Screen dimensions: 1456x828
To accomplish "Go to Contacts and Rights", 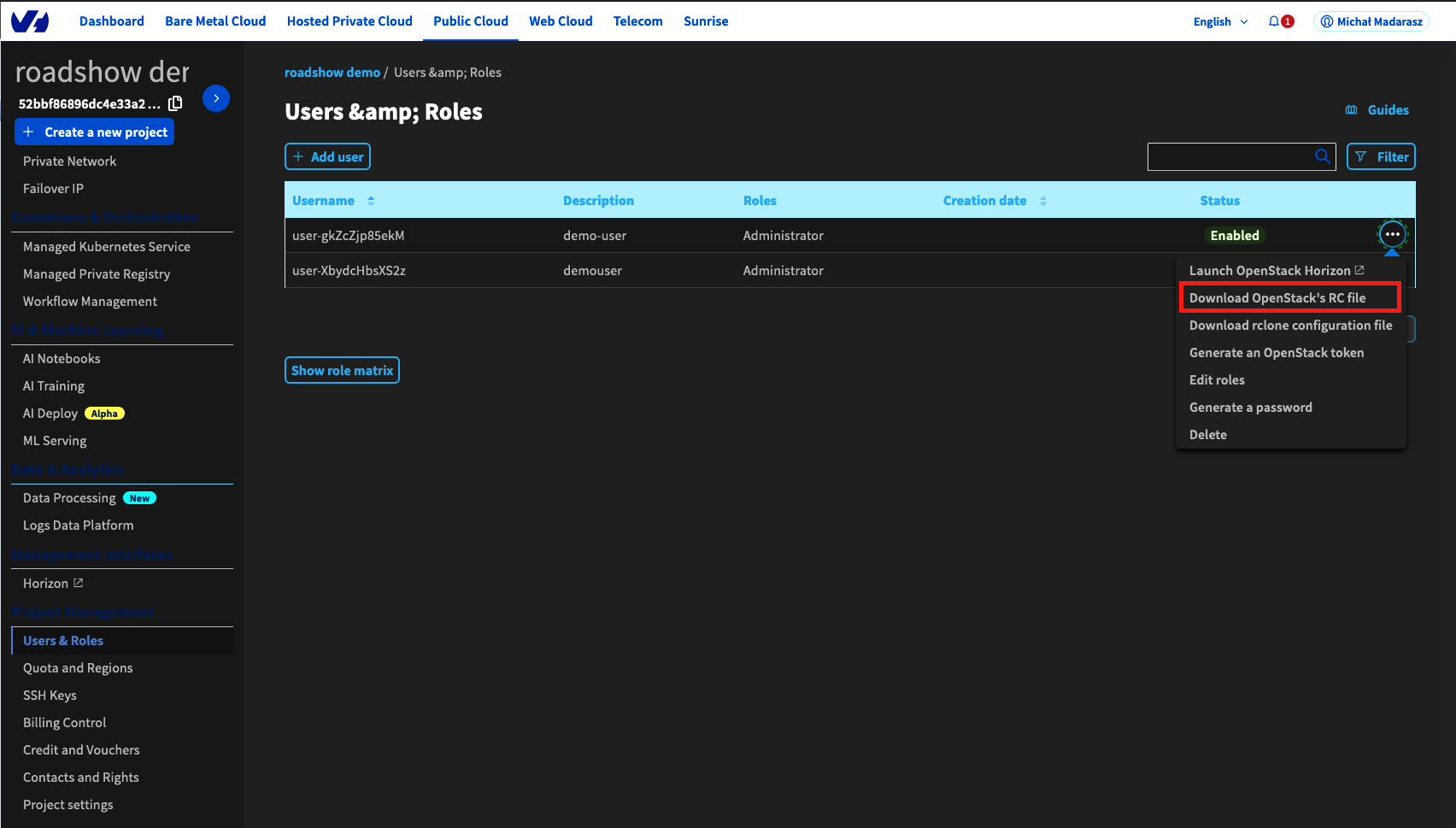I will point(81,777).
